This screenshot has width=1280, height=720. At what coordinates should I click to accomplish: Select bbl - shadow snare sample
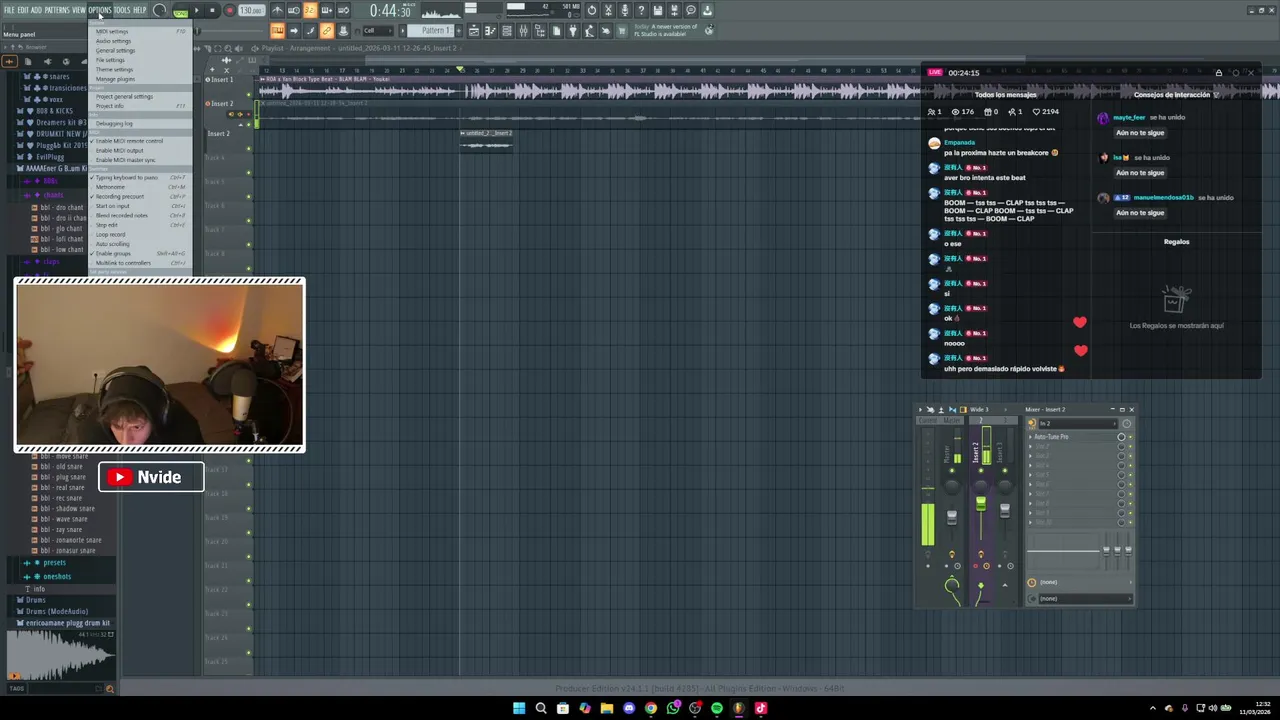tap(67, 509)
